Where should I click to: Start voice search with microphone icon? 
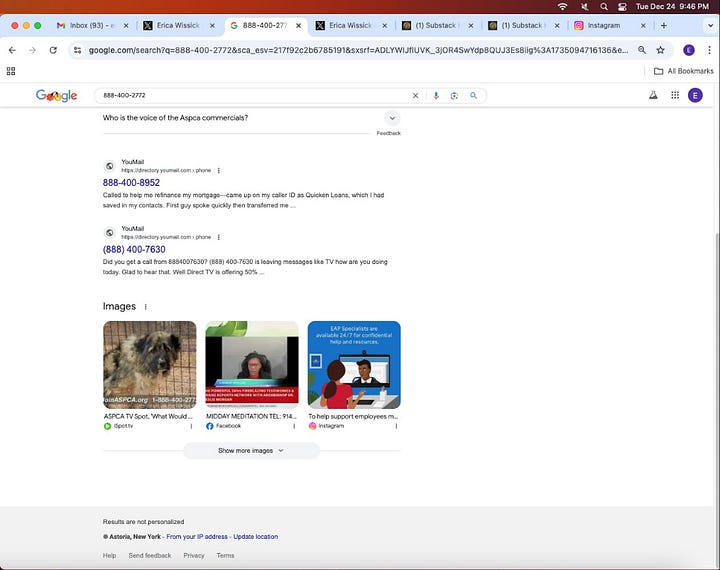click(x=436, y=96)
